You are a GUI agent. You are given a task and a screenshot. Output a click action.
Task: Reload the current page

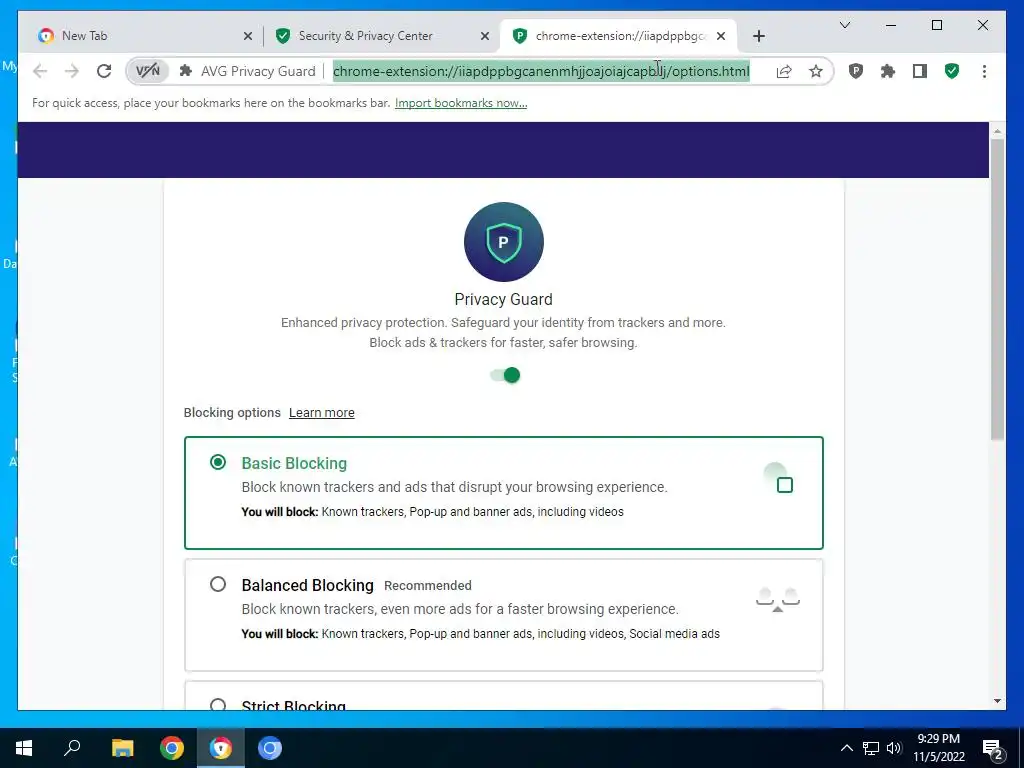104,71
